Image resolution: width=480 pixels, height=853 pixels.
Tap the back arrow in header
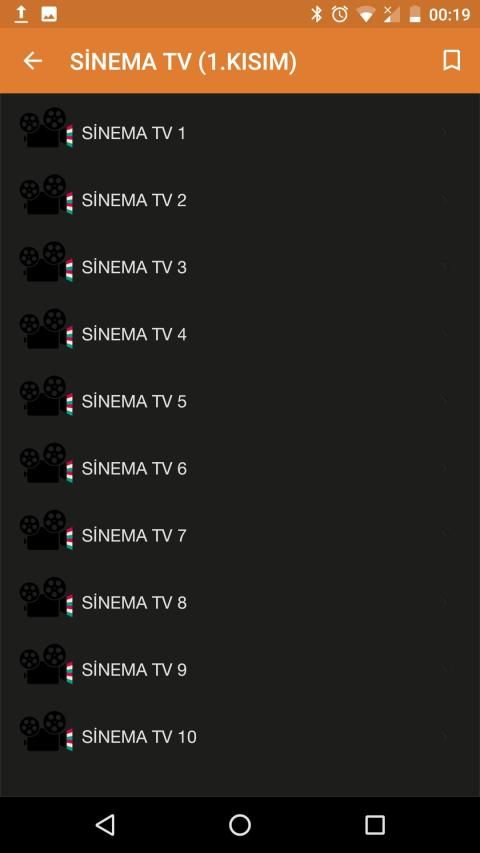coord(33,61)
